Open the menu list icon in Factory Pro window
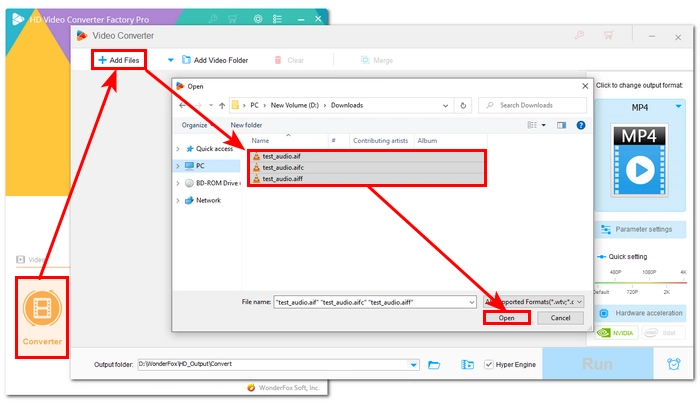The width and height of the screenshot is (700, 405). pyautogui.click(x=277, y=19)
